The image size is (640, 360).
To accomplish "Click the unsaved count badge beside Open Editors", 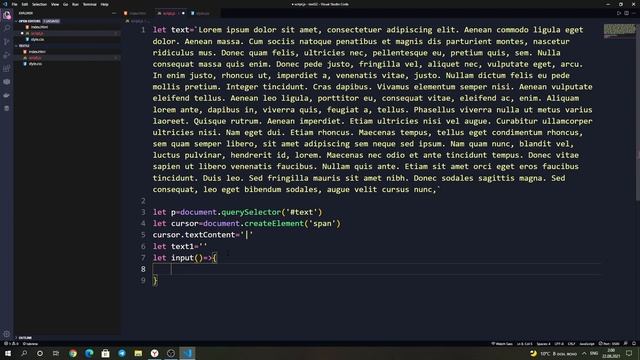I will point(51,21).
